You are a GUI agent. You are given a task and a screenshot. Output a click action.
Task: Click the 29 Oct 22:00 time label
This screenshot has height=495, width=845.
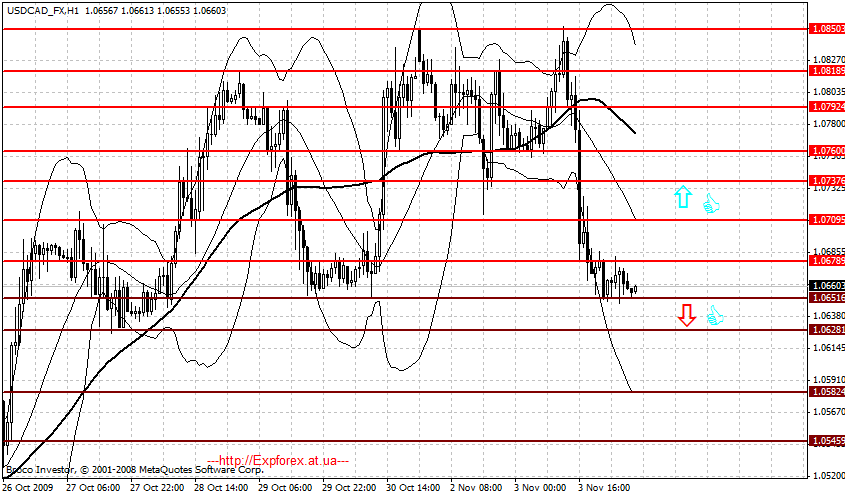coord(349,487)
